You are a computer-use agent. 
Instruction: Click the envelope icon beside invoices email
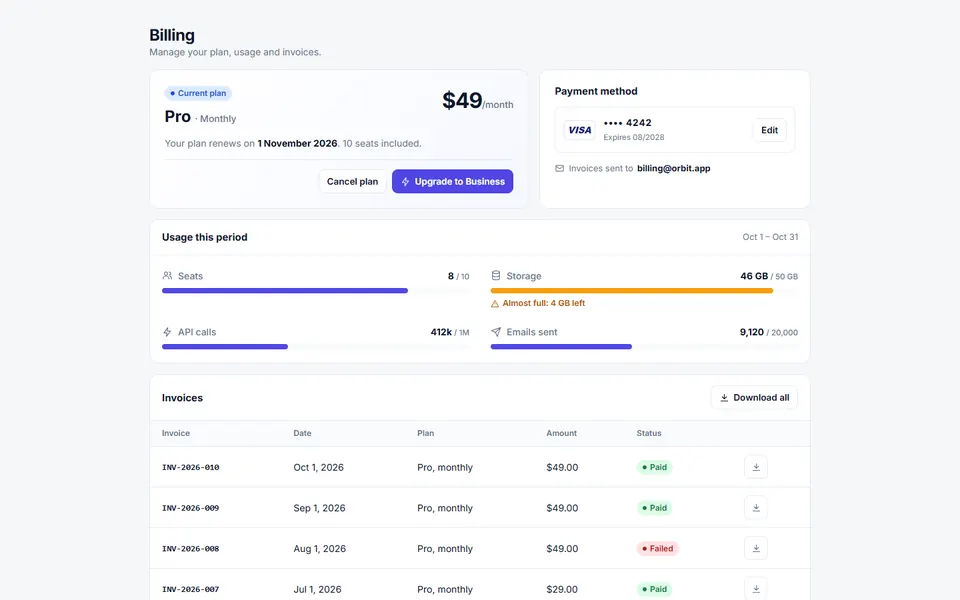(559, 168)
